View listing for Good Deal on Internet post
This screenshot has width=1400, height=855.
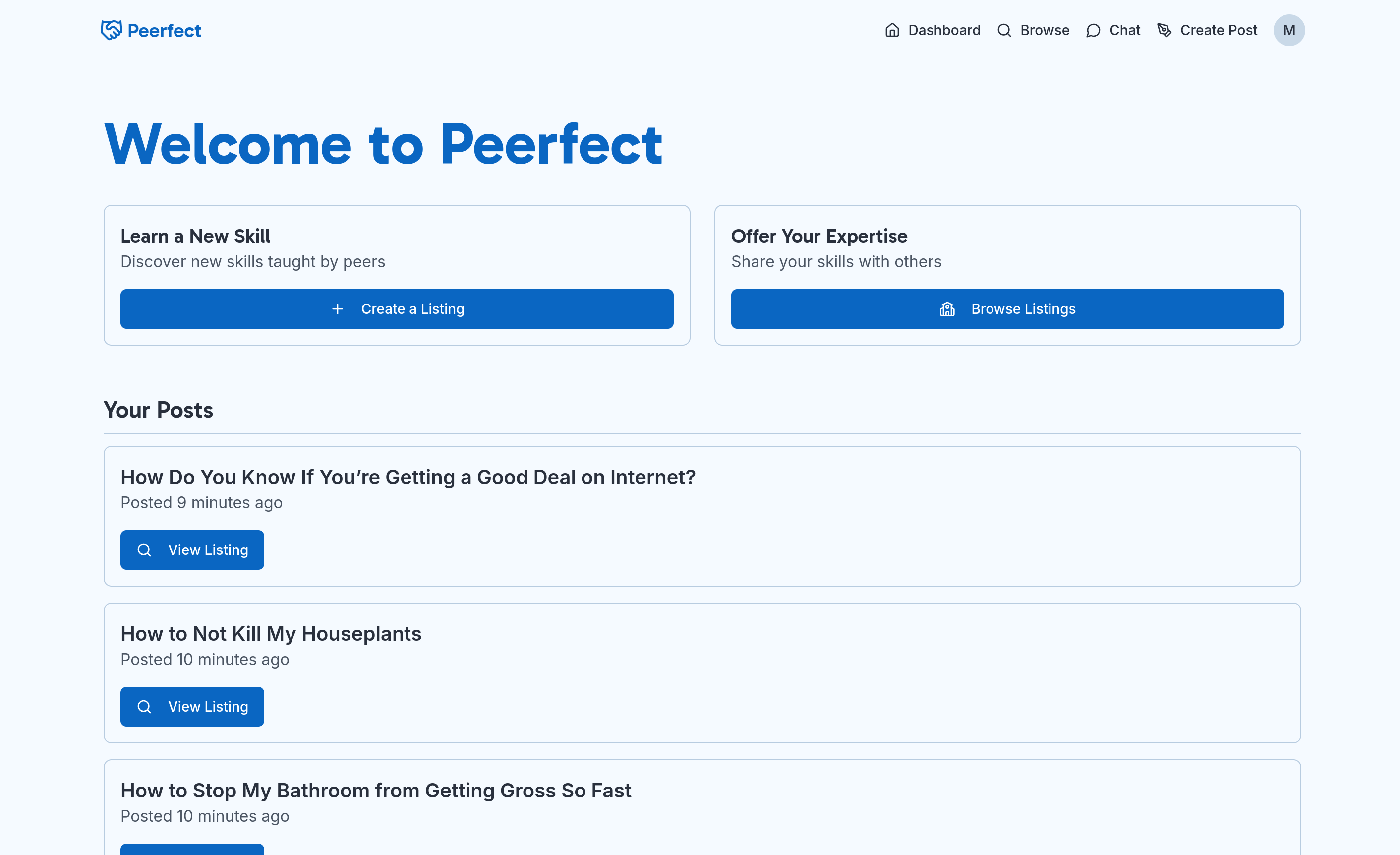point(192,550)
